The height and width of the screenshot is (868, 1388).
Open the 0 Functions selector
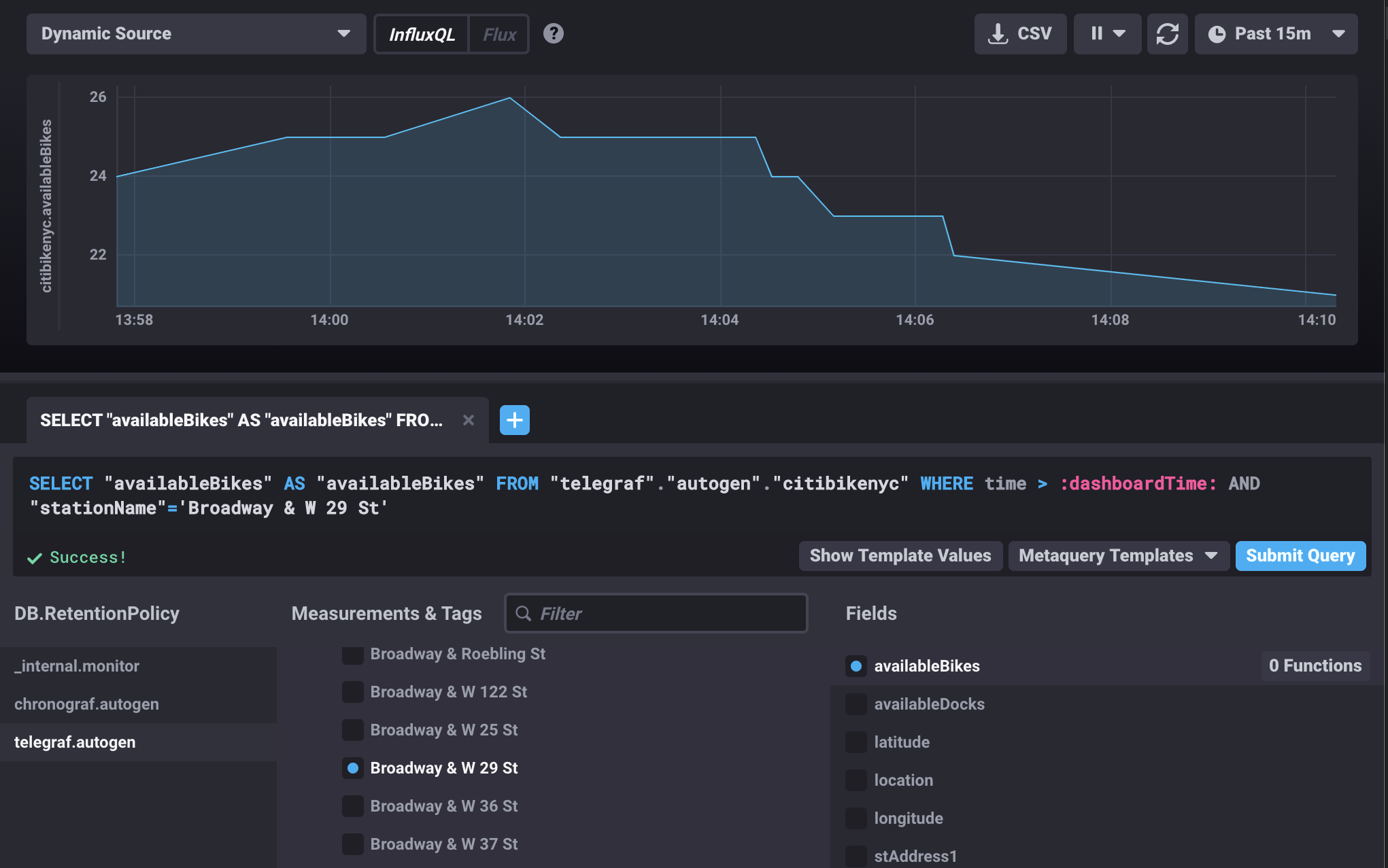1315,665
